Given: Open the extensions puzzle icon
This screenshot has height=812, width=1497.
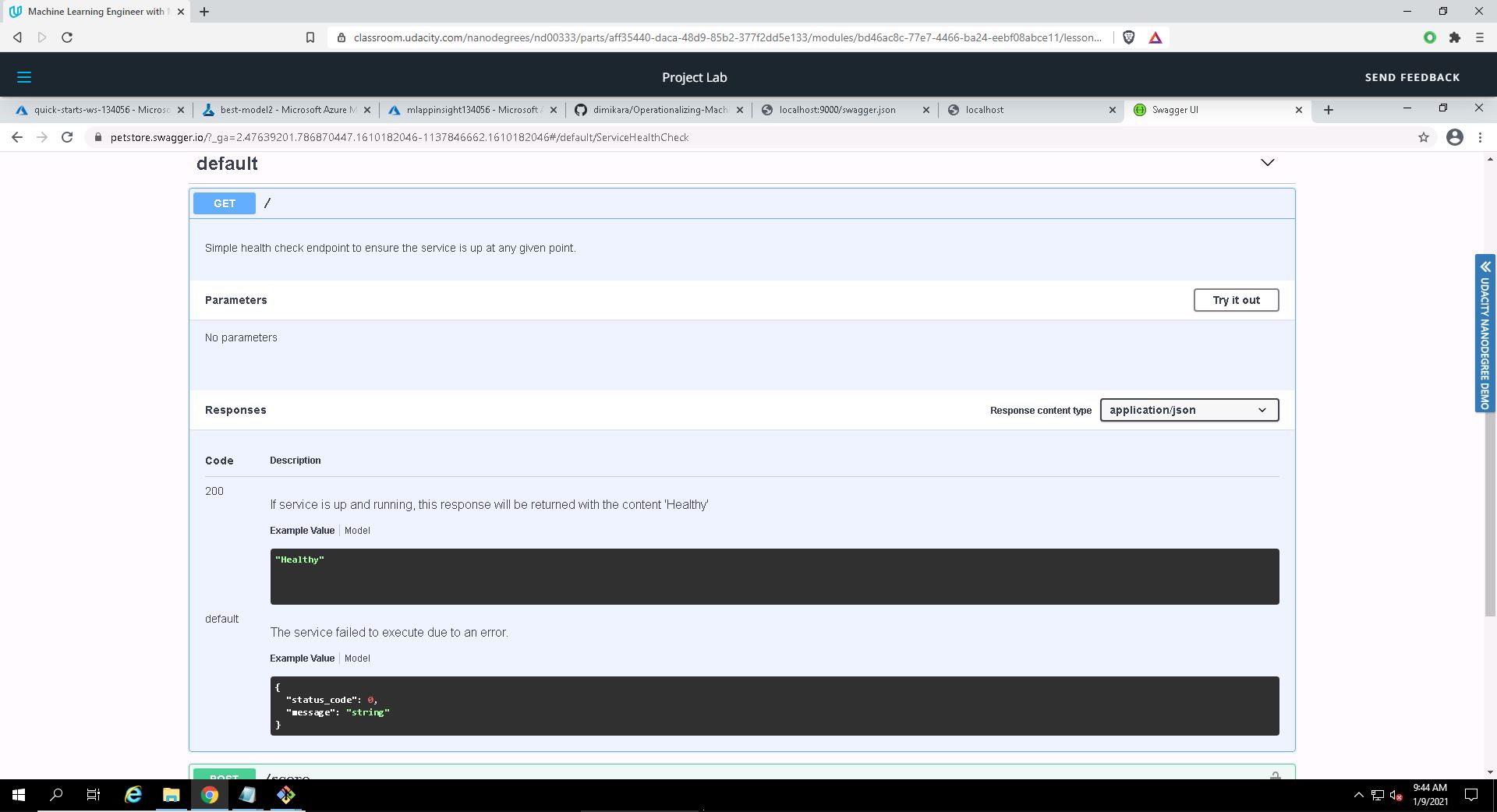Looking at the screenshot, I should 1454,37.
